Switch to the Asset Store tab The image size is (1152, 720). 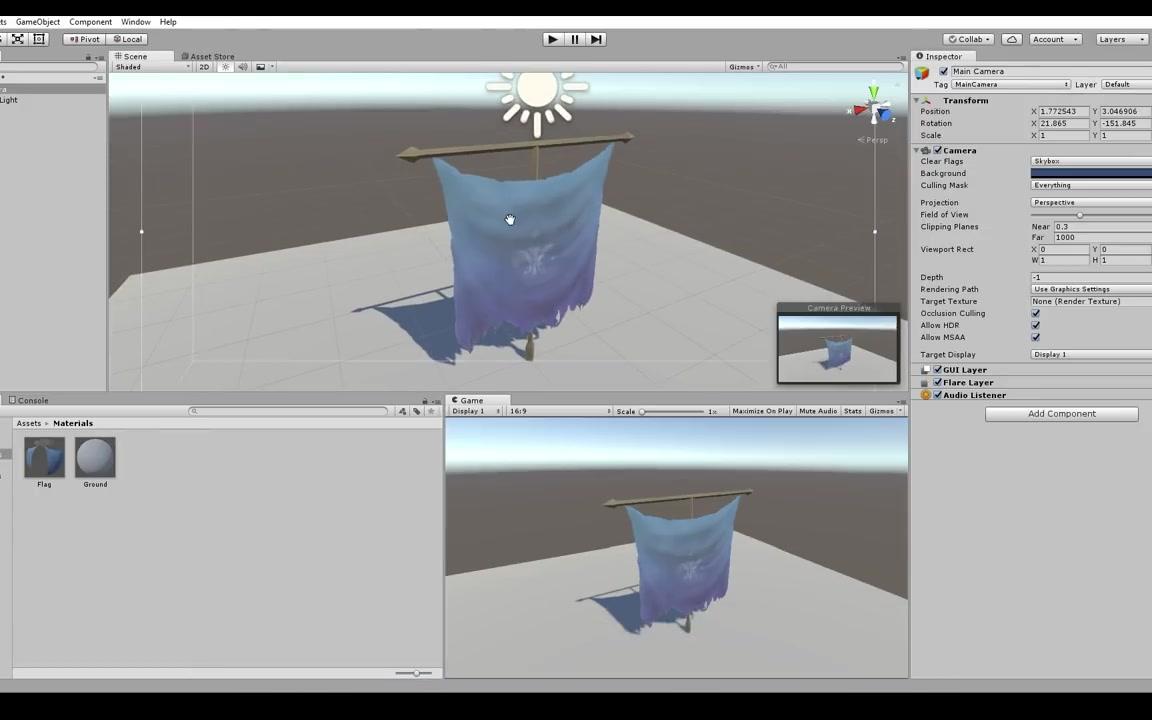coord(211,57)
